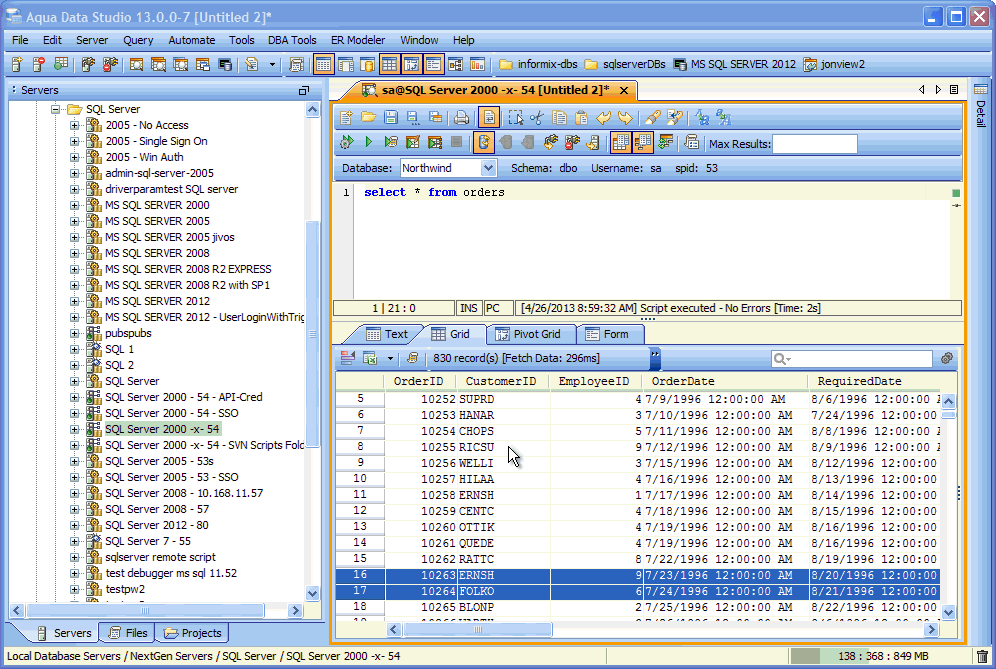Click the Undo arrow icon
The image size is (996, 669).
[604, 117]
